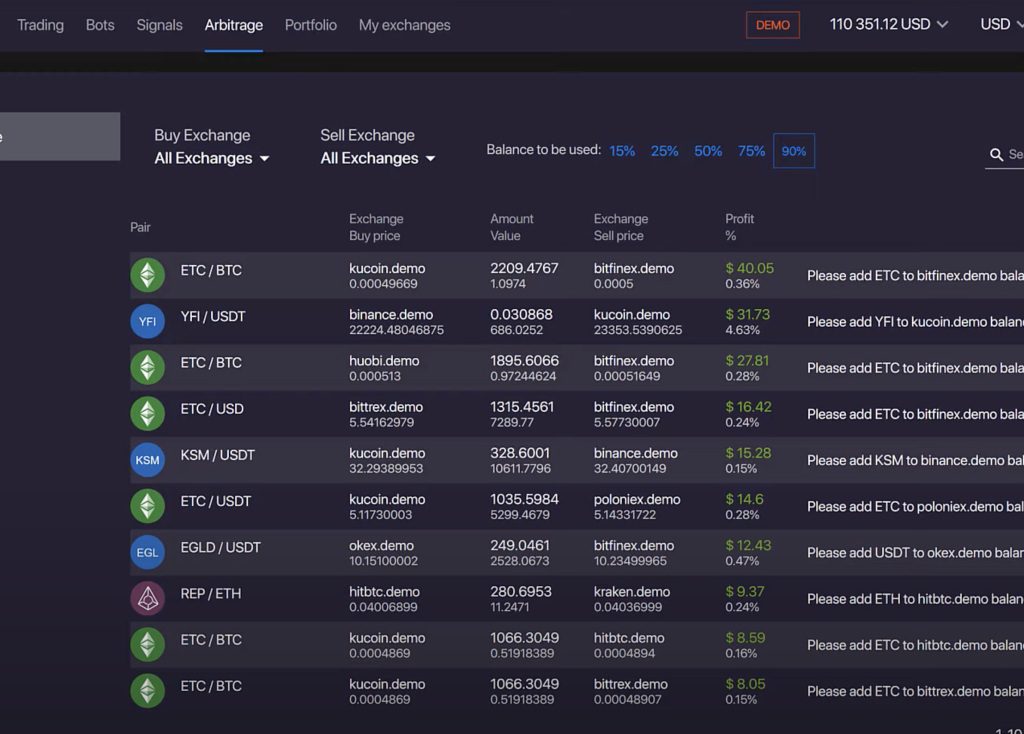Select the ETC / USD pair label
Viewport: 1024px width, 734px height.
click(x=212, y=409)
